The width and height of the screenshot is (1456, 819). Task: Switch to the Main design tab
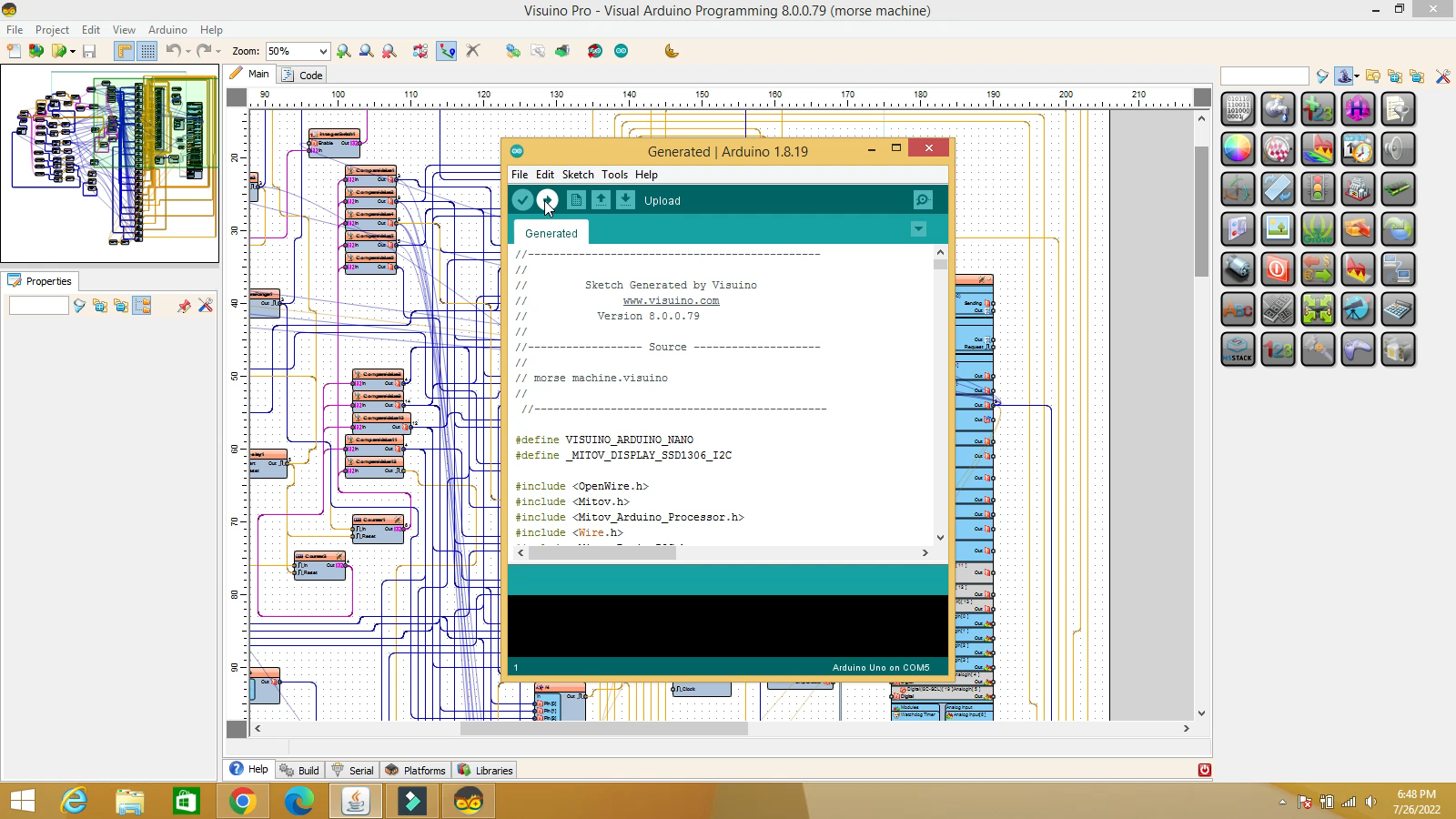(249, 74)
